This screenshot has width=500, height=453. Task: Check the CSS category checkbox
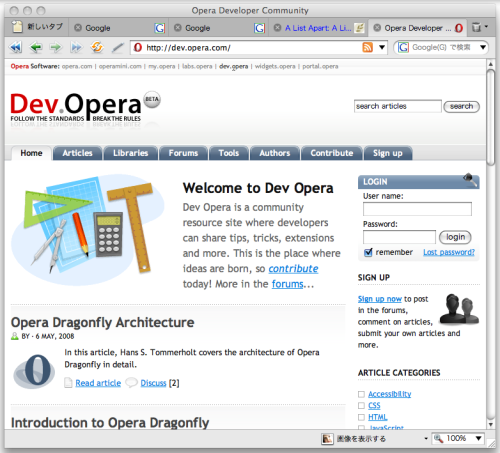point(361,406)
